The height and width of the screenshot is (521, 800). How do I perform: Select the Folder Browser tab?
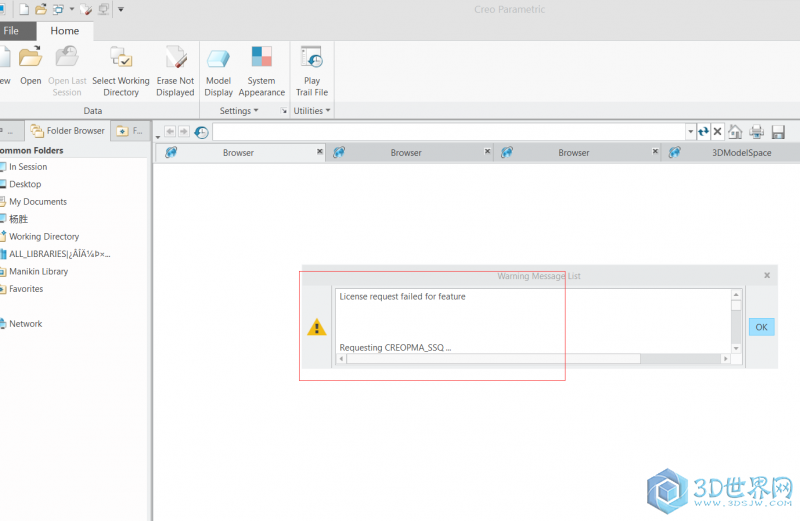[67, 131]
